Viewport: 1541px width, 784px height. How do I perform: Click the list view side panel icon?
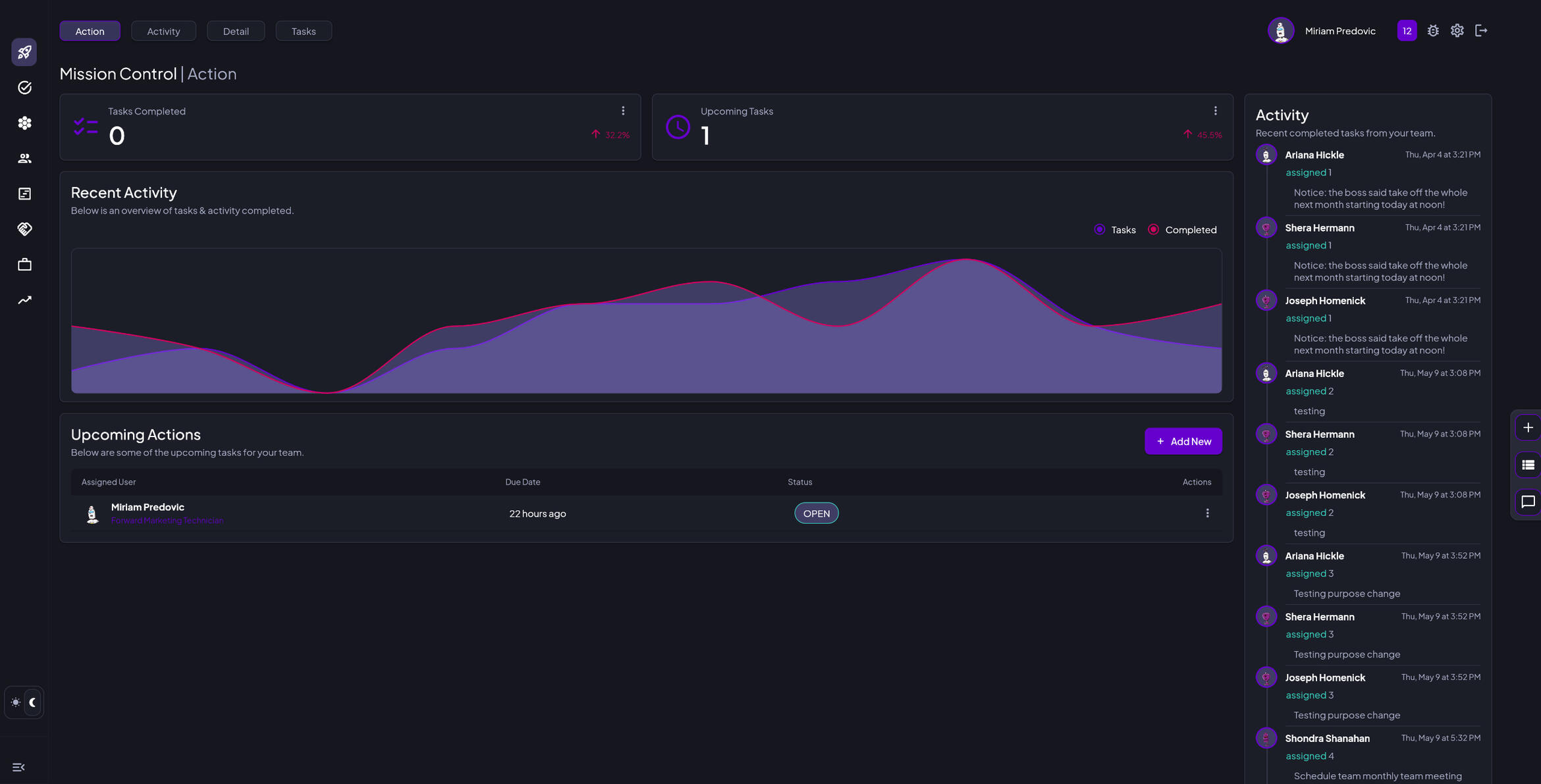click(1528, 465)
